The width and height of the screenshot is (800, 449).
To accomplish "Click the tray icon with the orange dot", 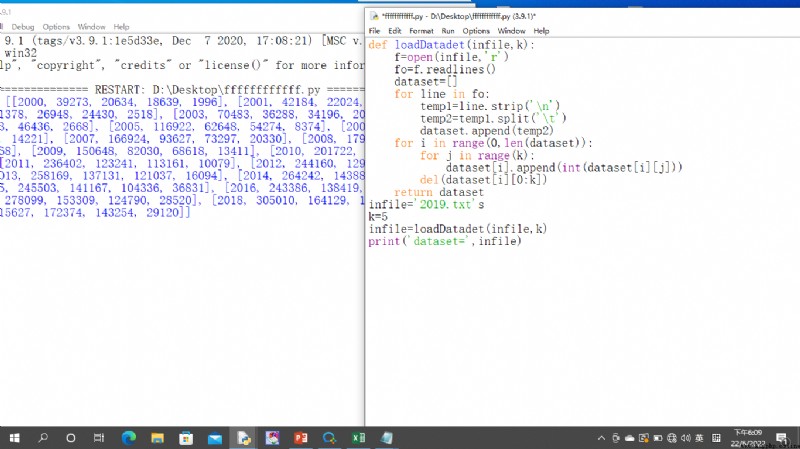I will coord(644,438).
